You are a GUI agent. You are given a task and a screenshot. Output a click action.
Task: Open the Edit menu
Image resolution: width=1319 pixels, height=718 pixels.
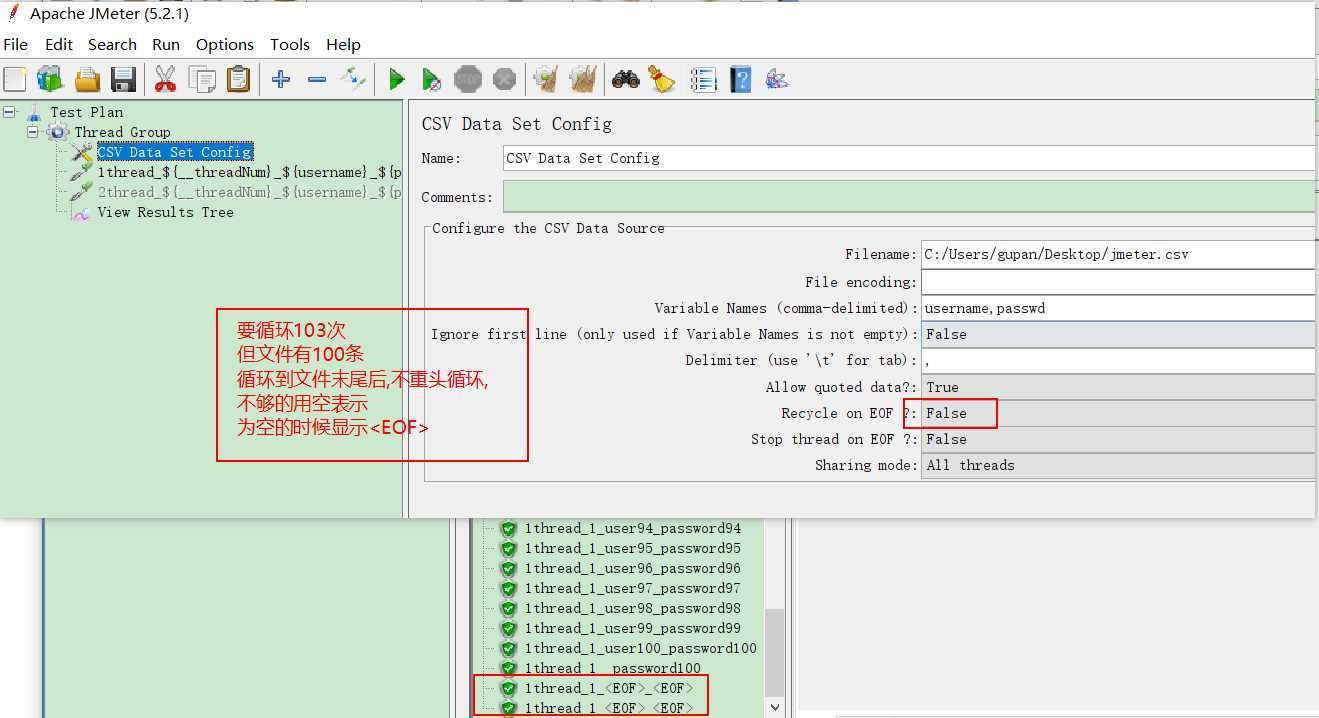coord(59,44)
